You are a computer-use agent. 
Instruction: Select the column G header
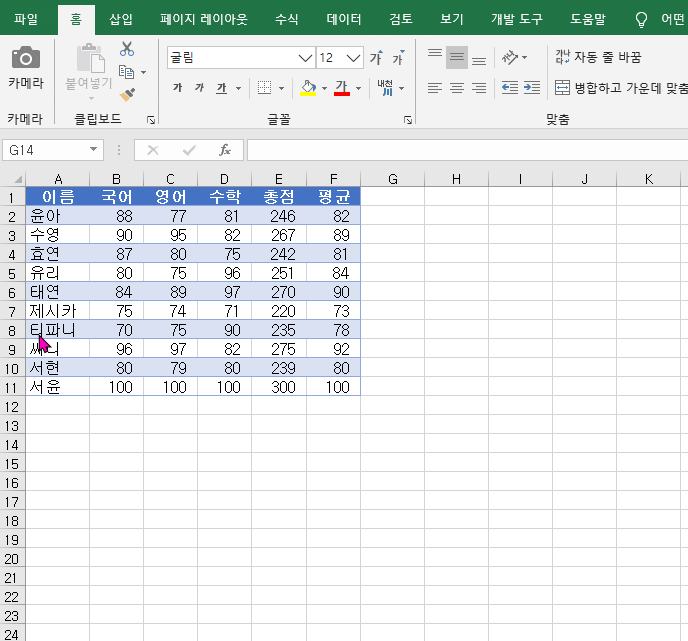click(x=393, y=179)
